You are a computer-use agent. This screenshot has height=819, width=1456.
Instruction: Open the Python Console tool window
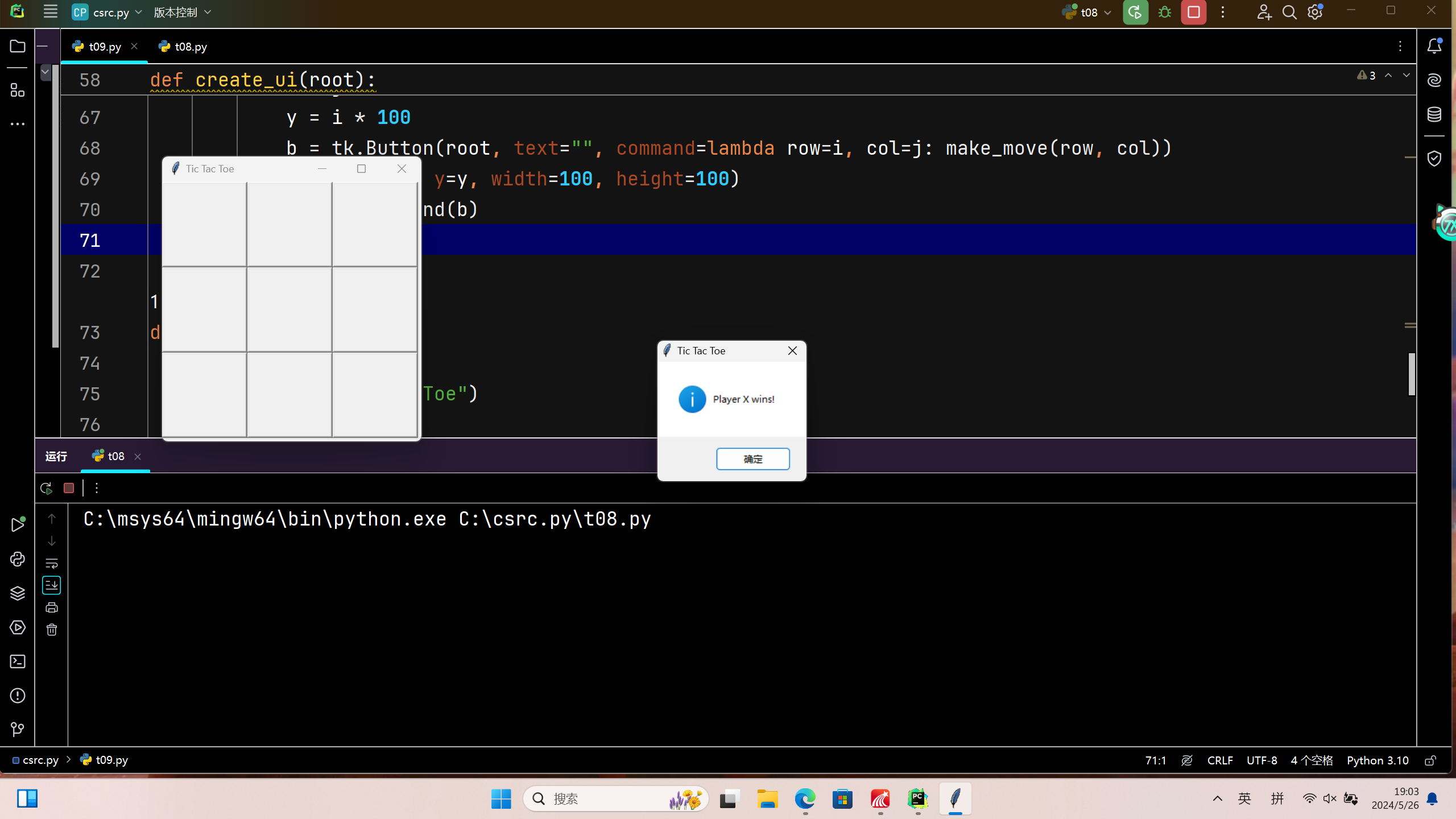18,559
